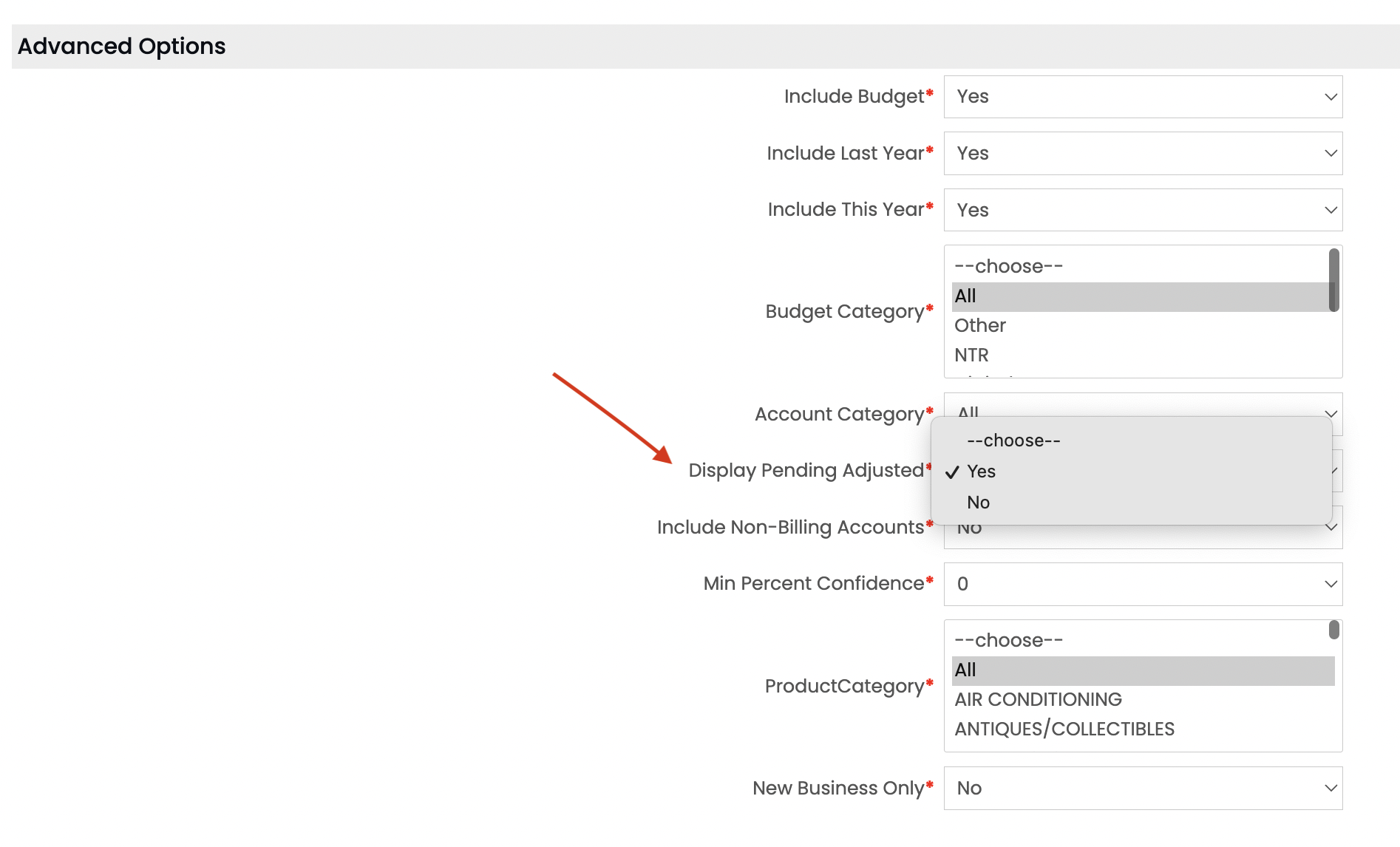Select 'AIR CONDITIONING' in the ProductCategory list
This screenshot has height=847, width=1400.
(1143, 700)
